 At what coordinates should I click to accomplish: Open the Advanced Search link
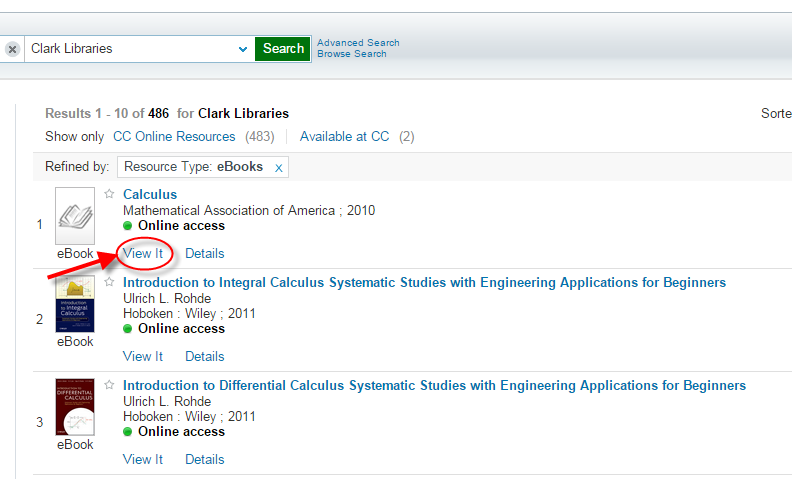(x=358, y=43)
